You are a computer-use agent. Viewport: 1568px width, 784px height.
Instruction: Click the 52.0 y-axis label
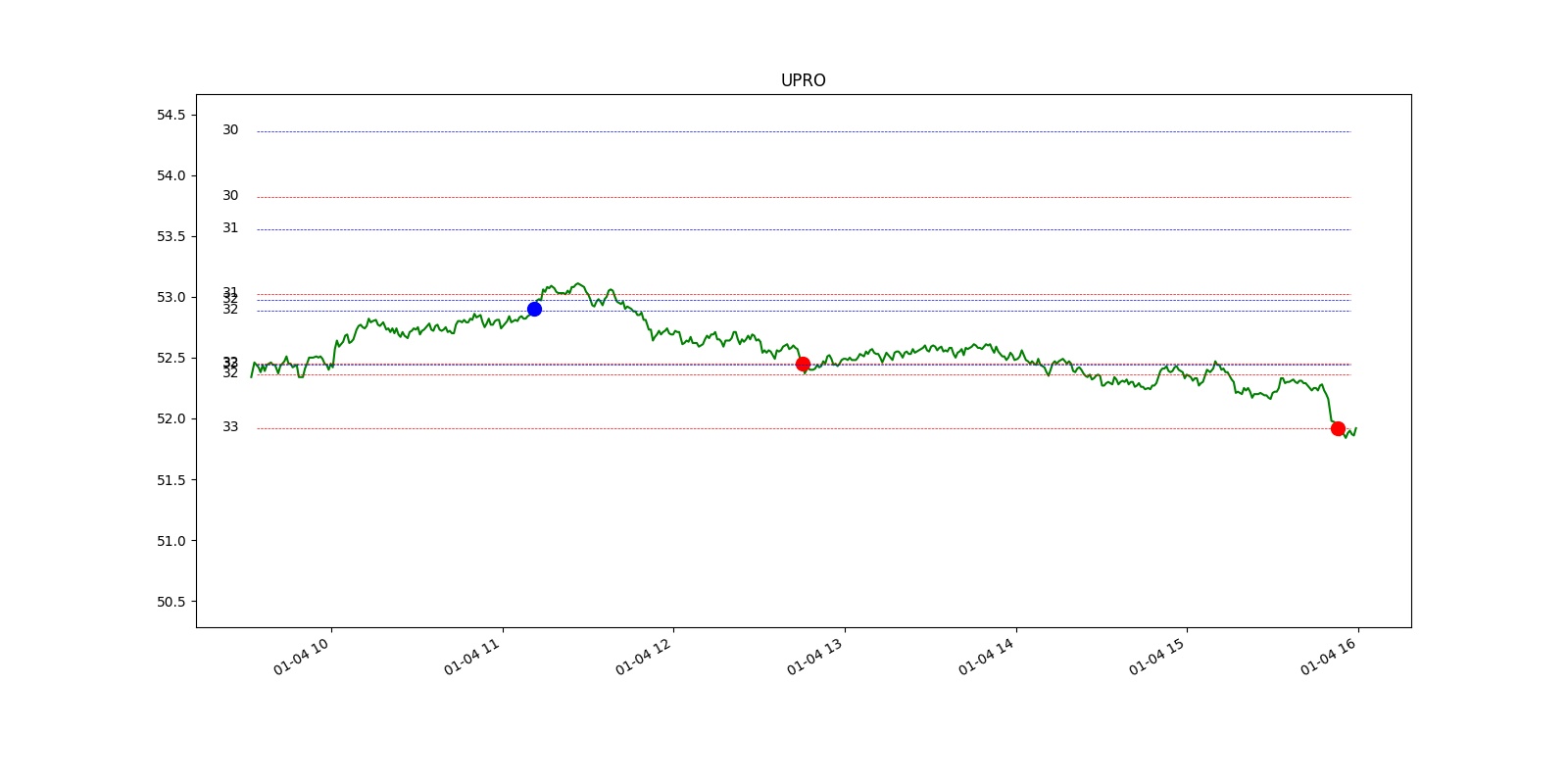pyautogui.click(x=171, y=418)
